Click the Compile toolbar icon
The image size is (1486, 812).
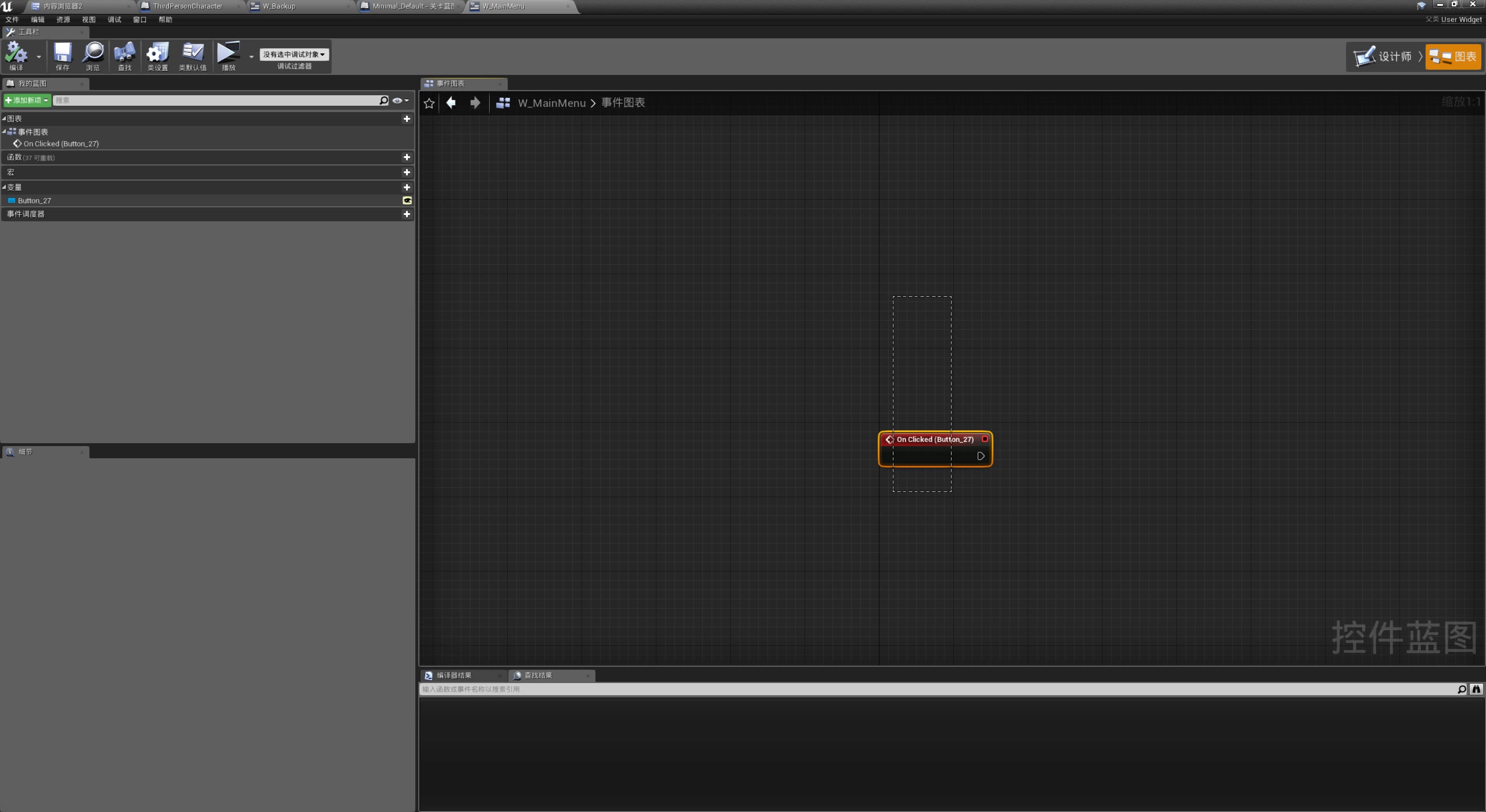pyautogui.click(x=16, y=56)
